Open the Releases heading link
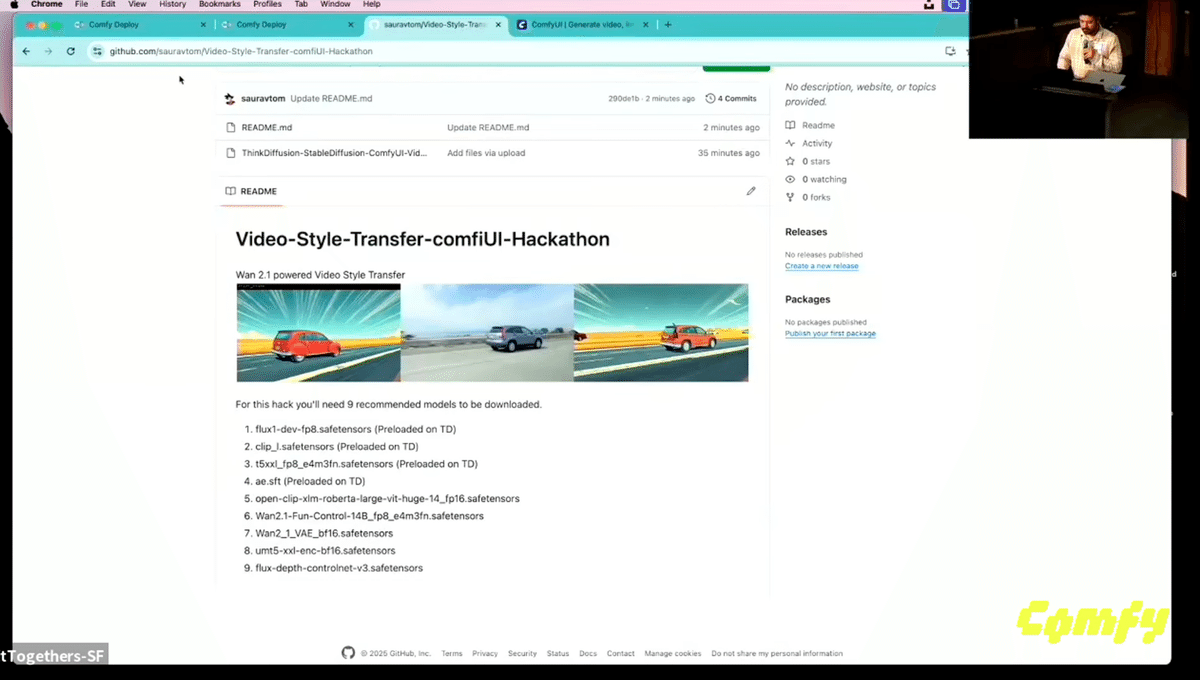Image resolution: width=1200 pixels, height=680 pixels. pos(806,232)
